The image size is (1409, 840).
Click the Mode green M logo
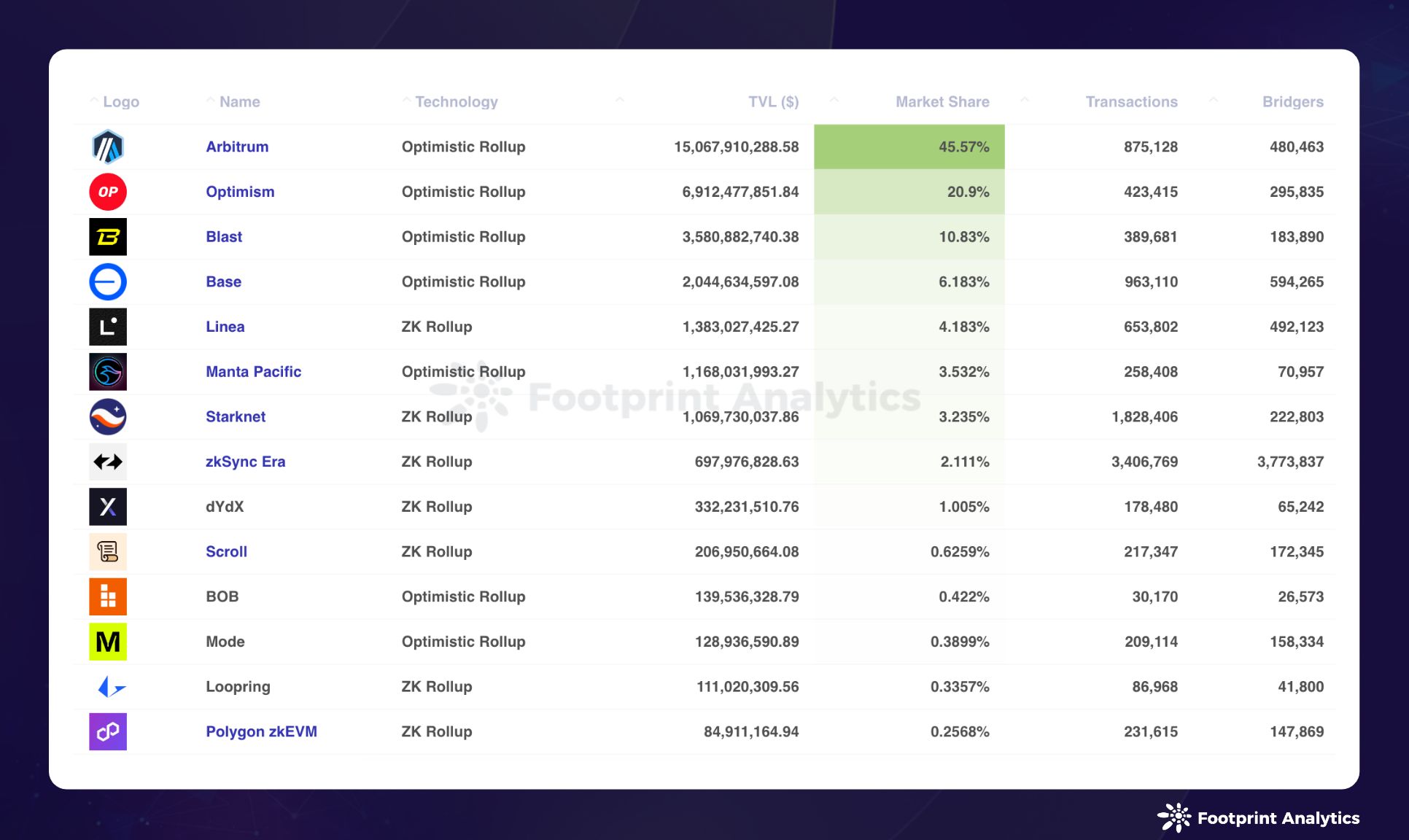coord(108,642)
